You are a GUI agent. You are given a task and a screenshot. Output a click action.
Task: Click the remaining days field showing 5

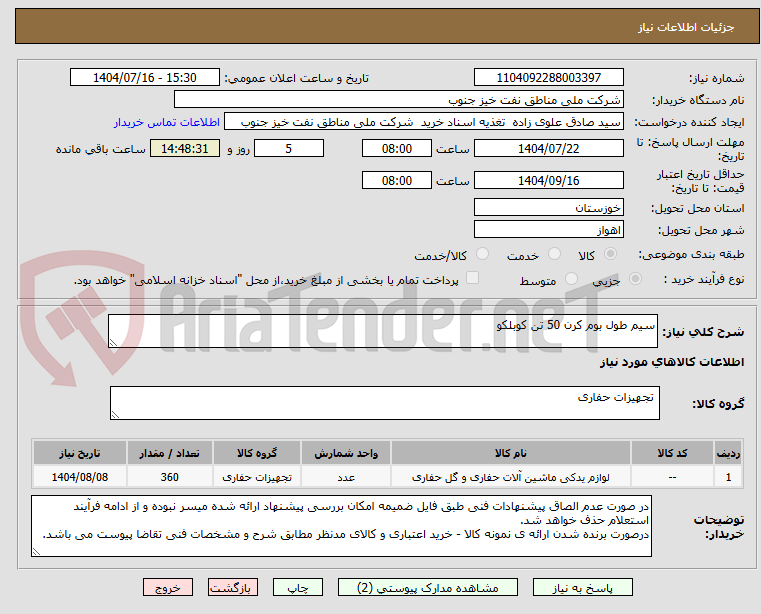(x=289, y=149)
